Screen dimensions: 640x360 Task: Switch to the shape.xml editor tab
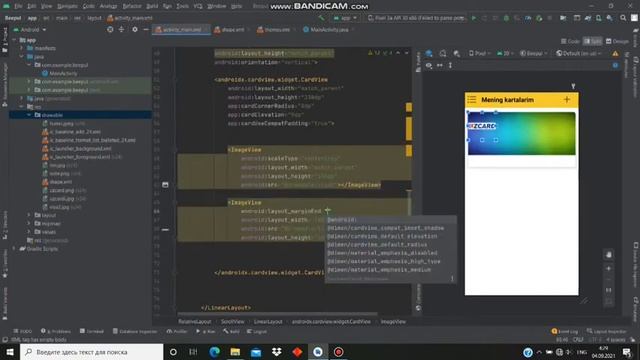pyautogui.click(x=233, y=30)
